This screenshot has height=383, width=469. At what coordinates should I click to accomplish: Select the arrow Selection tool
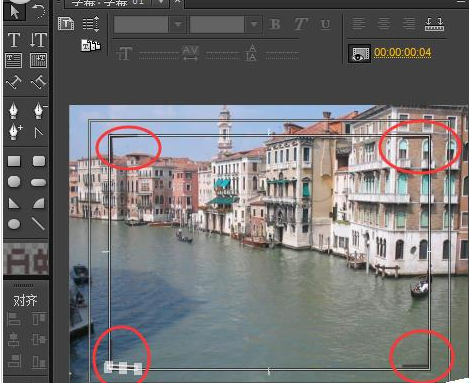(x=14, y=11)
